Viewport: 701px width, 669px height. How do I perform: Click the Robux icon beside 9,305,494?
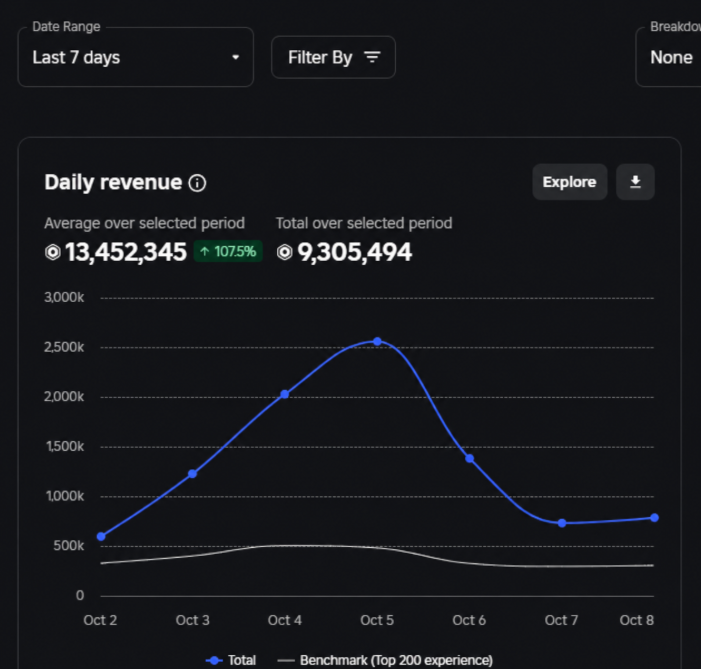coord(284,252)
